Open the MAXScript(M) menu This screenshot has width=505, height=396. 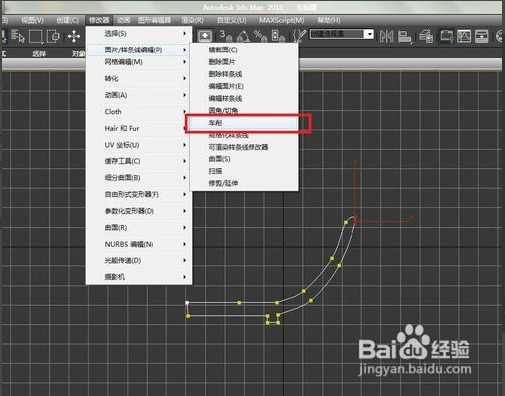coord(282,20)
